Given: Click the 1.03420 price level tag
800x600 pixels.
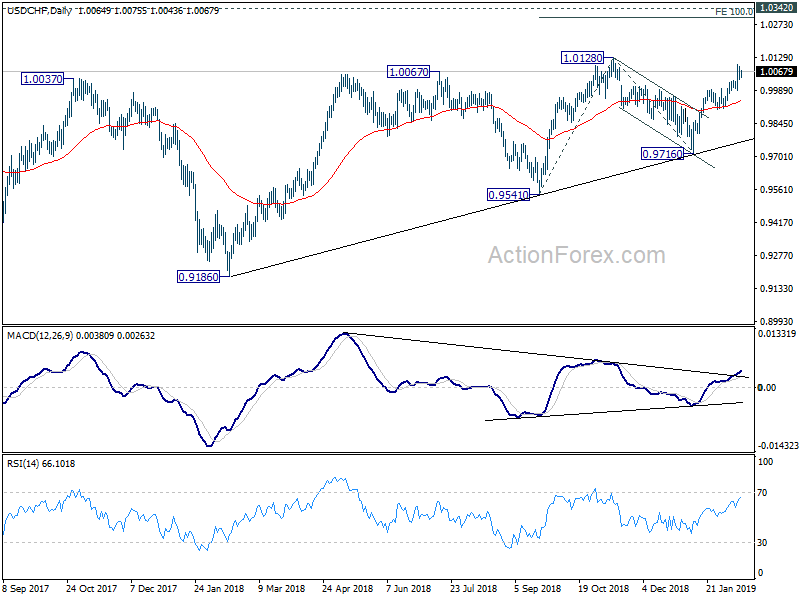Looking at the screenshot, I should pyautogui.click(x=777, y=8).
